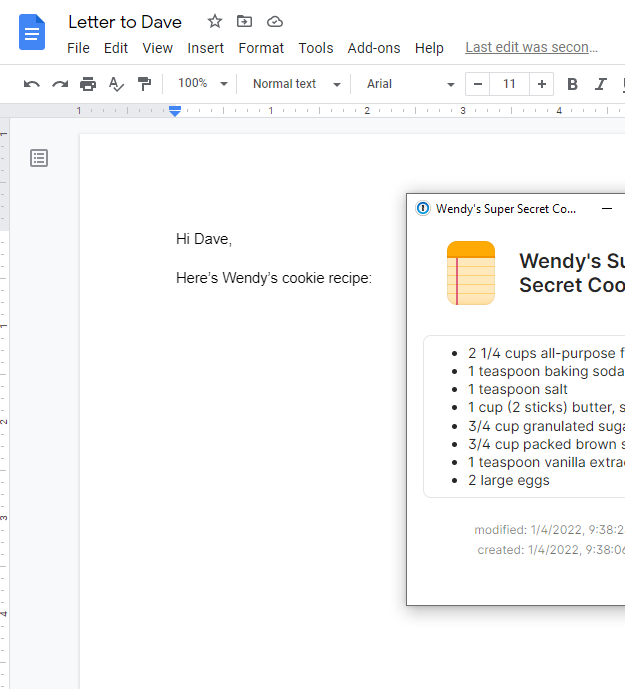The height and width of the screenshot is (689, 625).
Task: Print the document using printer icon
Action: (x=88, y=84)
